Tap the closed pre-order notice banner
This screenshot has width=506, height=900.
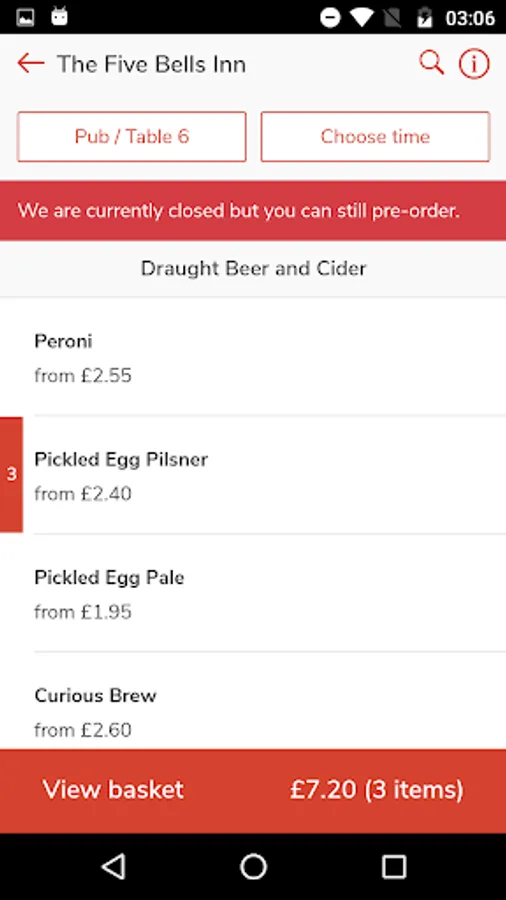[253, 211]
